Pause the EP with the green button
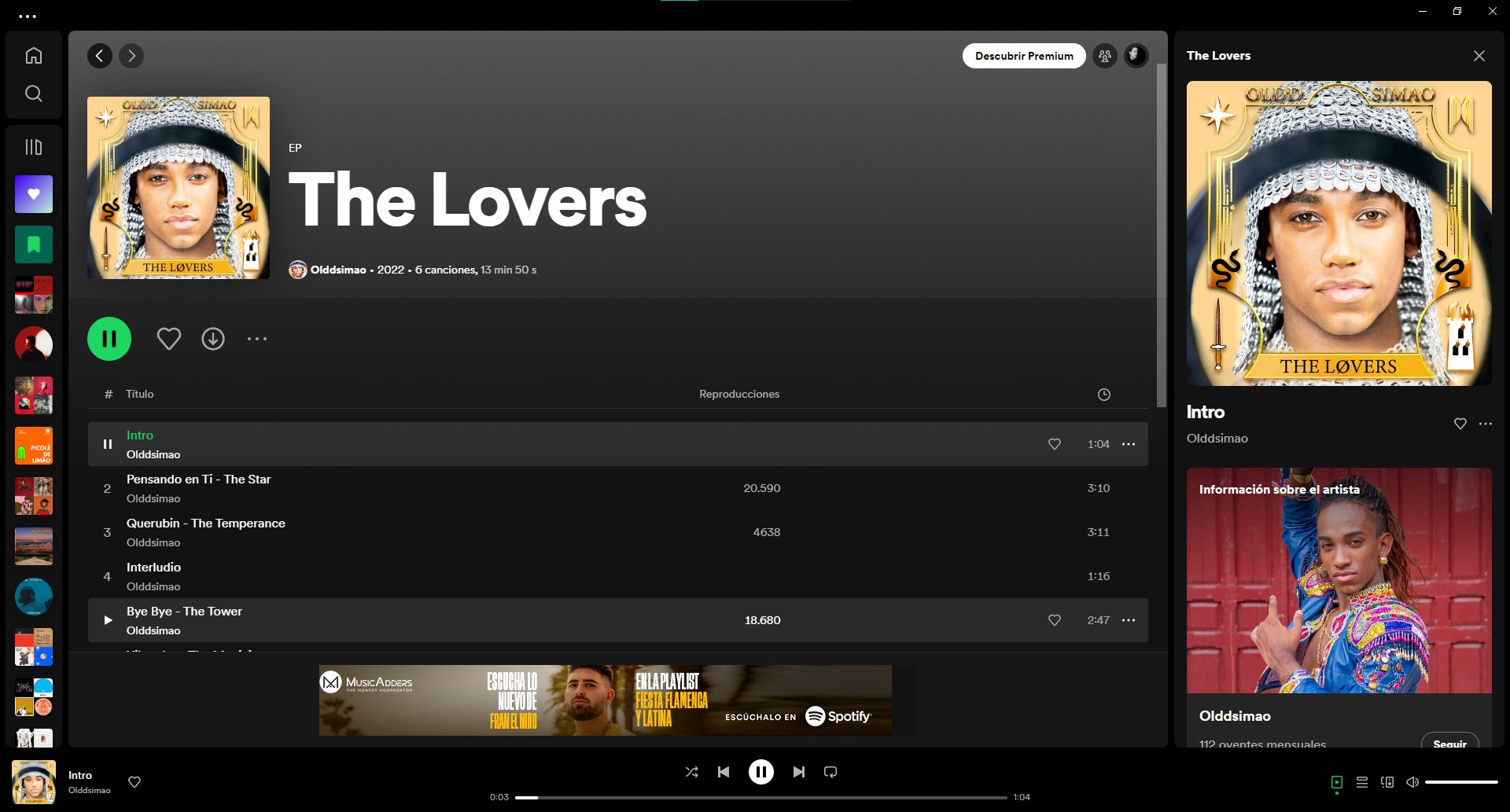1510x812 pixels. pyautogui.click(x=109, y=339)
